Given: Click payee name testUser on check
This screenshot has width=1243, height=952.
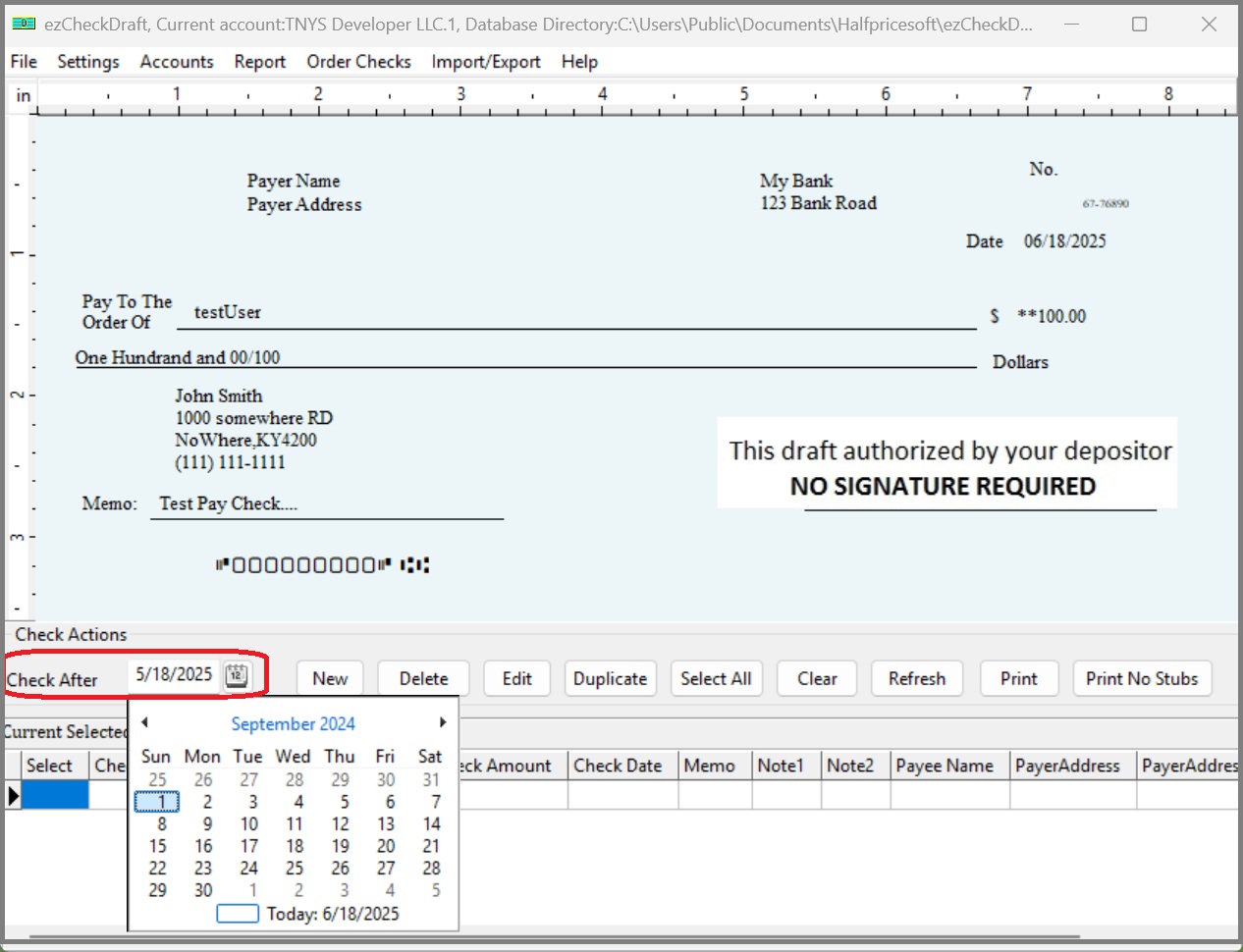Looking at the screenshot, I should click(228, 312).
